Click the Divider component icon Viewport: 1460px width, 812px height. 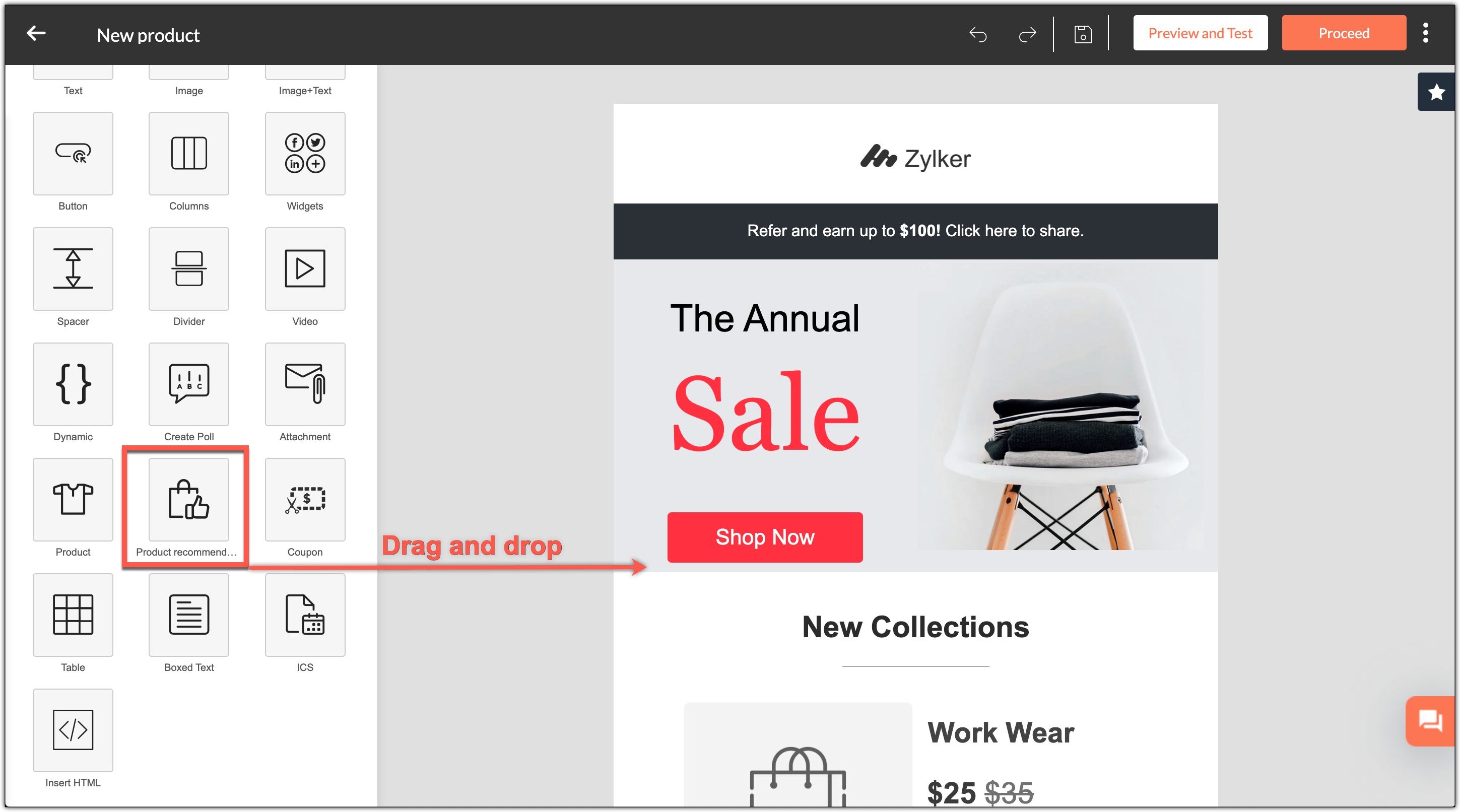[189, 269]
